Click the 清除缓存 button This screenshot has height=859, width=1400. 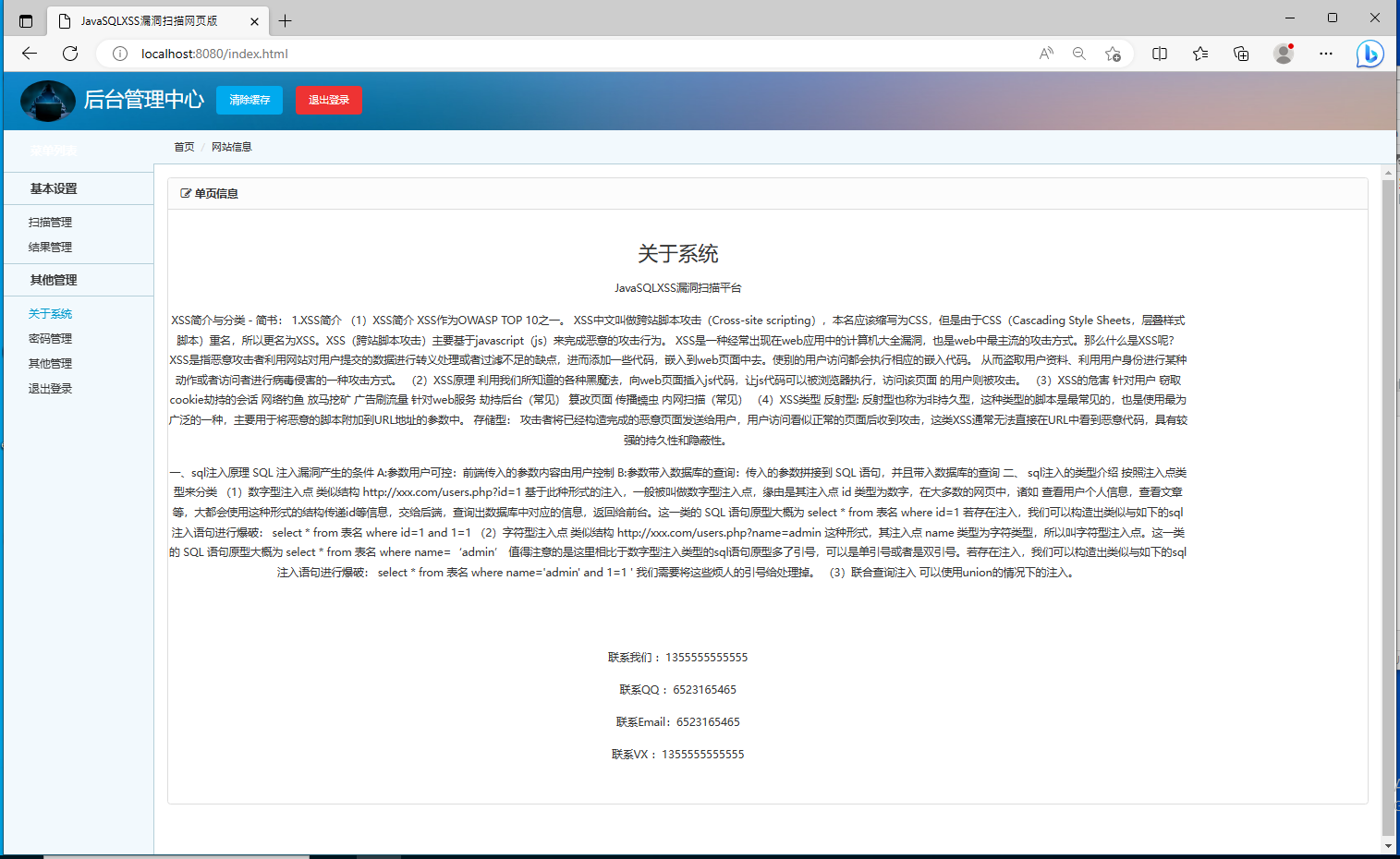pyautogui.click(x=249, y=101)
